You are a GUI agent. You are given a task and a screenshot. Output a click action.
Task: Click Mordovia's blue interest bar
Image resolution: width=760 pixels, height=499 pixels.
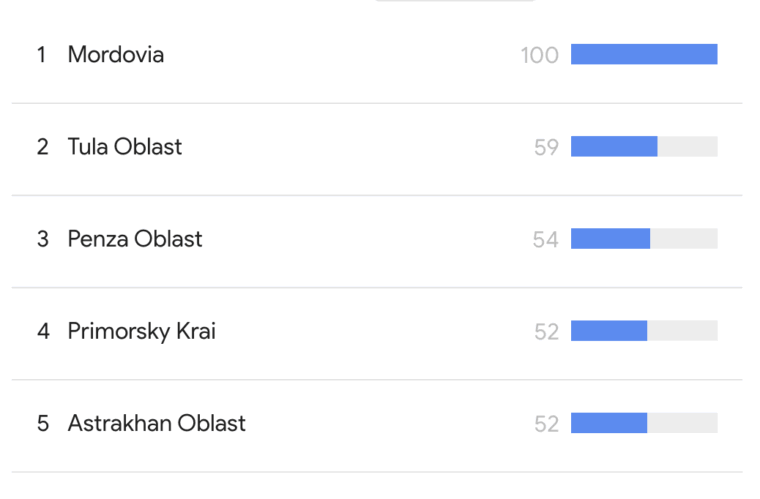(643, 55)
